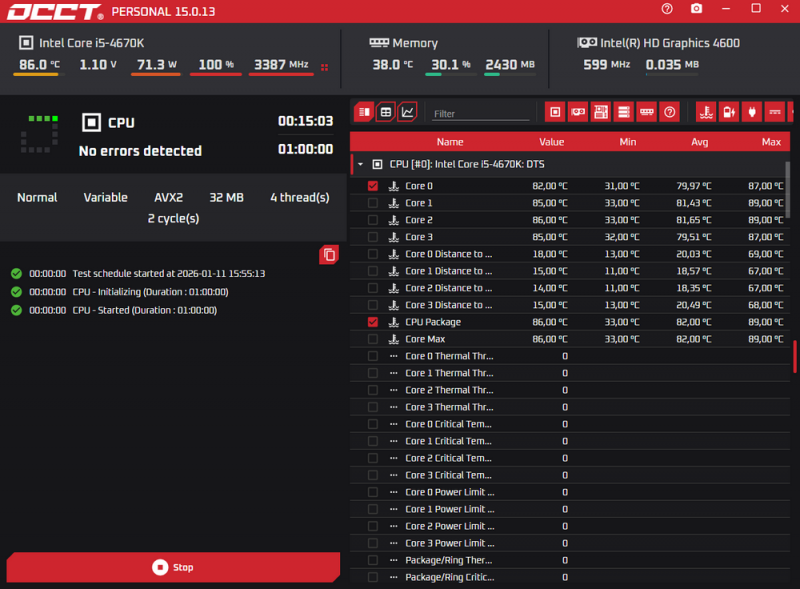800x589 pixels.
Task: Click the screenshot camera icon
Action: (696, 9)
